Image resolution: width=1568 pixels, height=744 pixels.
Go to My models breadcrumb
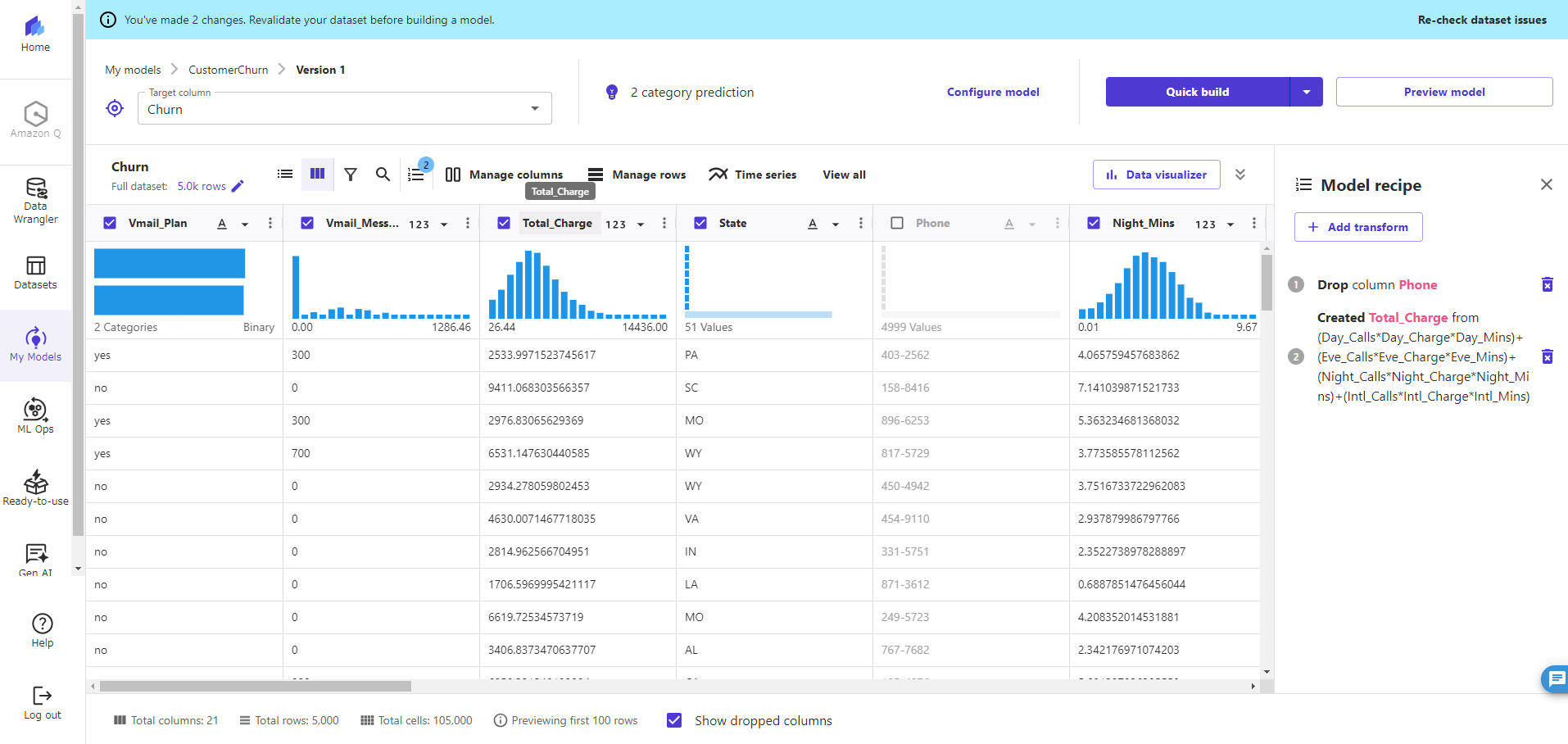pyautogui.click(x=133, y=70)
